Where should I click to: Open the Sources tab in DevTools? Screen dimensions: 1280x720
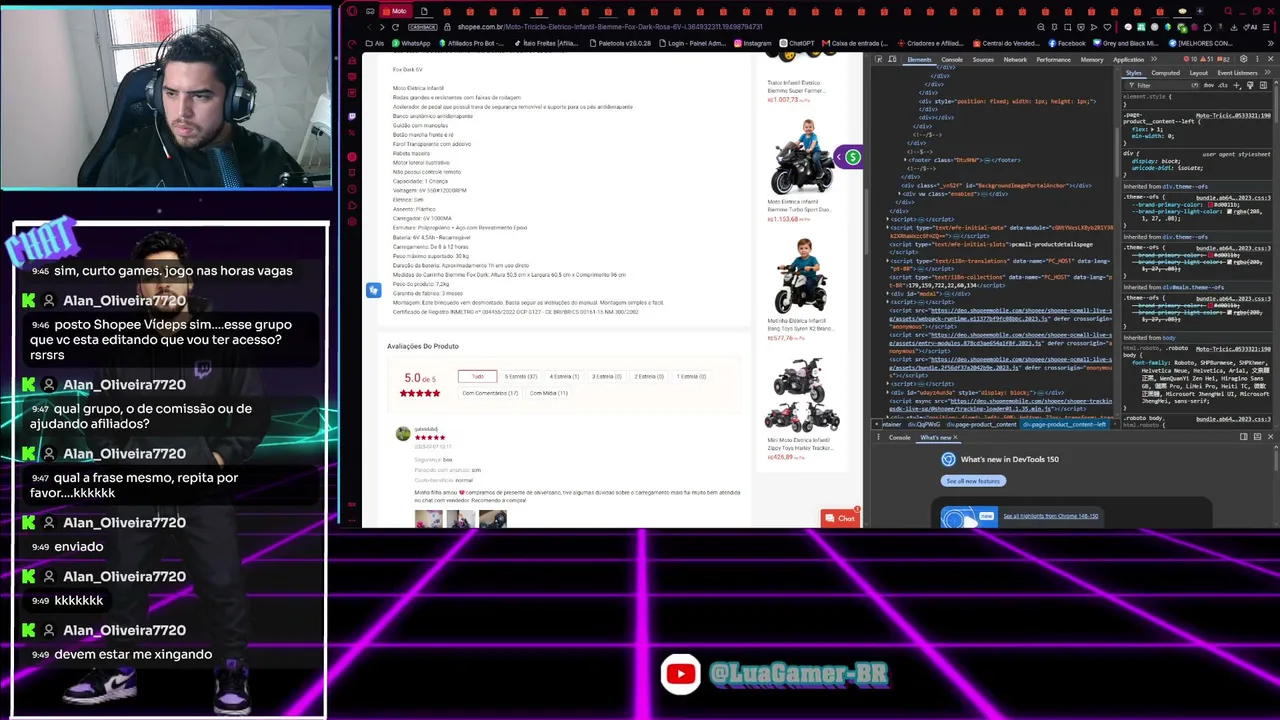click(983, 59)
